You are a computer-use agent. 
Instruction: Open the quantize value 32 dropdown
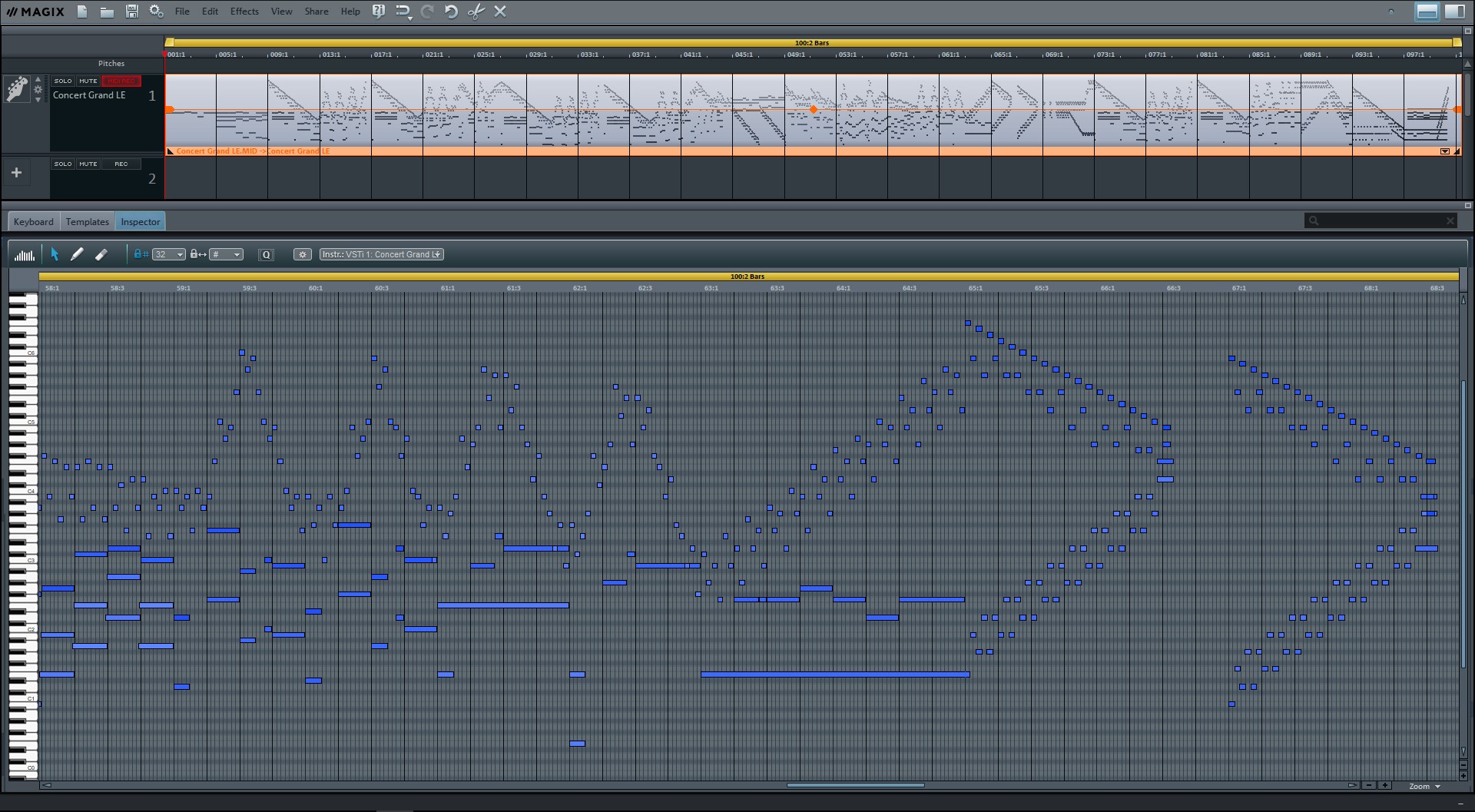click(169, 254)
